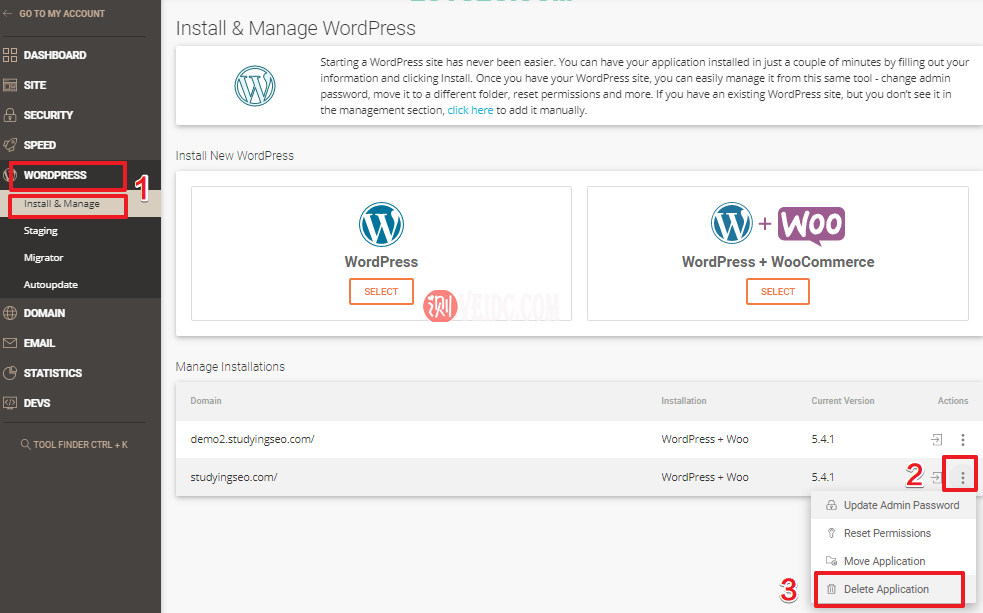983x613 pixels.
Task: Click the Speed rocket icon
Action: (10, 145)
